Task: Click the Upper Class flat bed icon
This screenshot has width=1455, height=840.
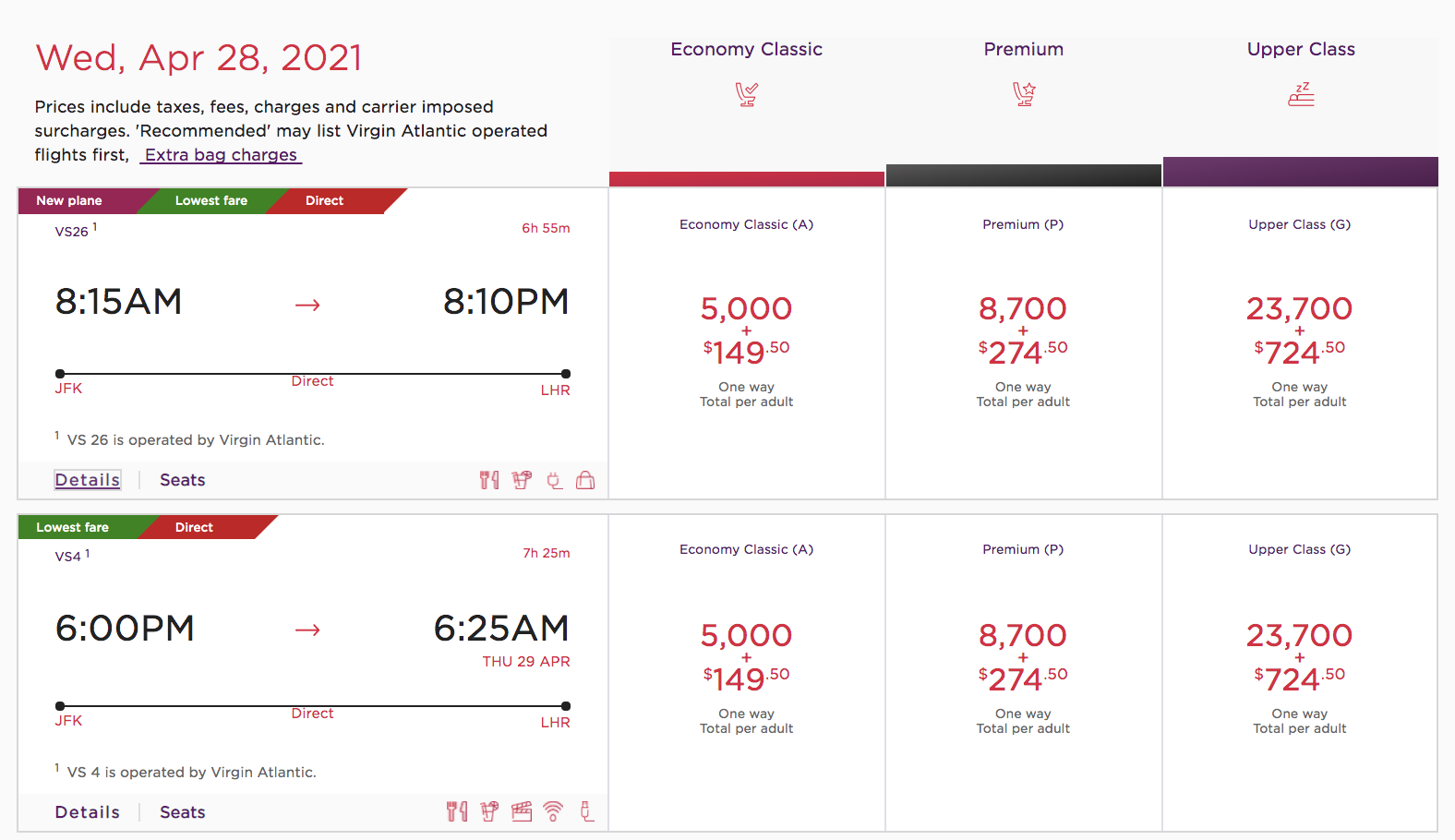Action: coord(1300,93)
